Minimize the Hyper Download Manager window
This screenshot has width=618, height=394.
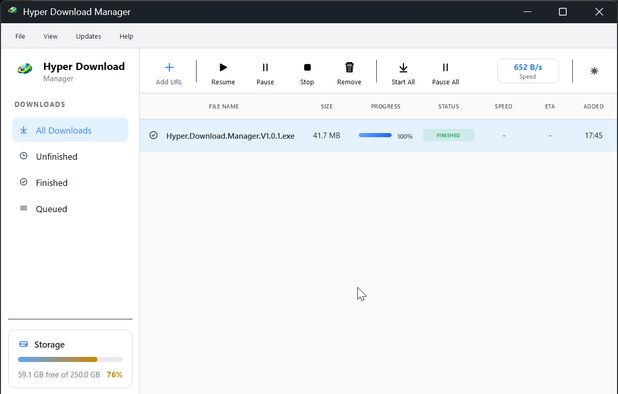pos(527,12)
